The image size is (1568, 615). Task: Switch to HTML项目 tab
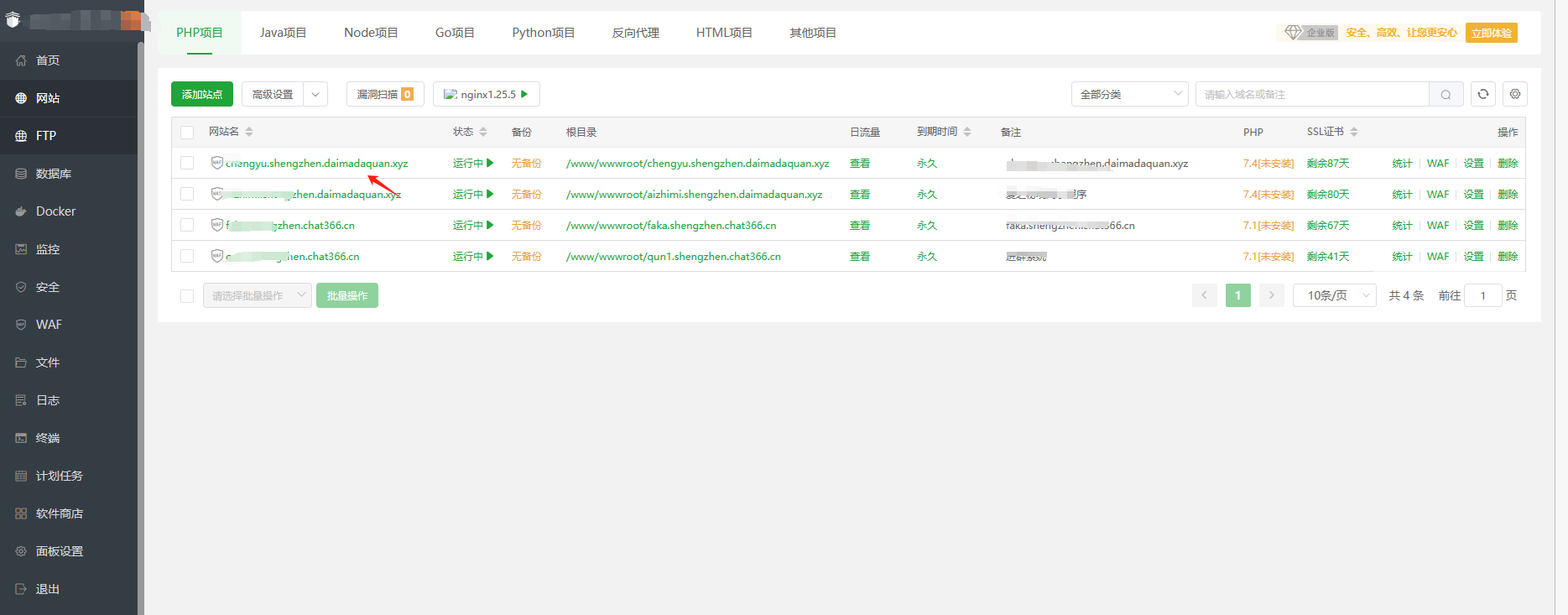coord(724,33)
